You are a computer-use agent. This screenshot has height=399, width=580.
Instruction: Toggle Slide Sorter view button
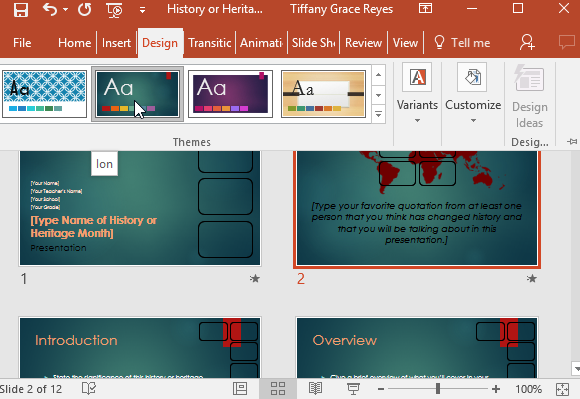(278, 389)
